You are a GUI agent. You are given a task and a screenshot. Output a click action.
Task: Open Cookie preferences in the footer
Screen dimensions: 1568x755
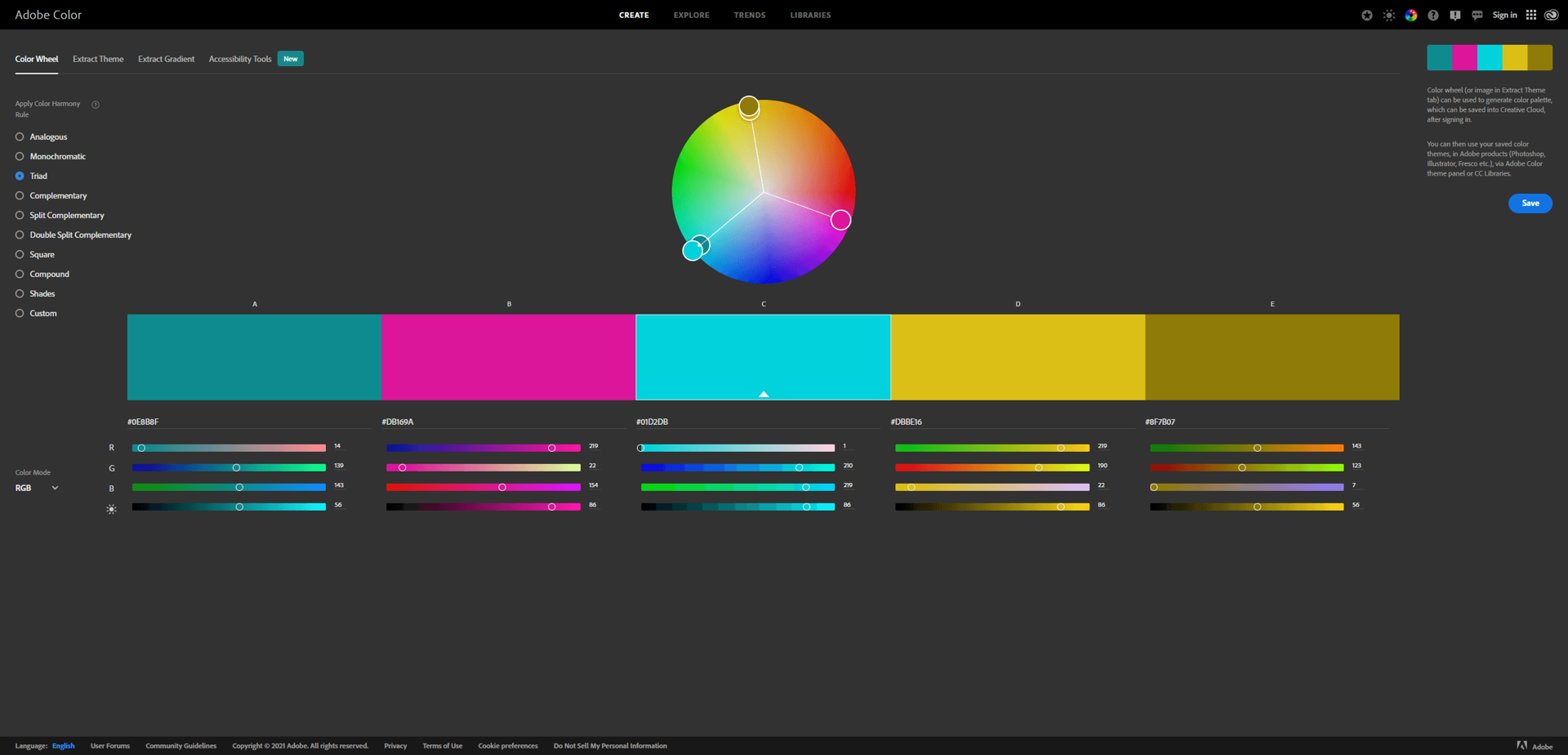click(507, 745)
